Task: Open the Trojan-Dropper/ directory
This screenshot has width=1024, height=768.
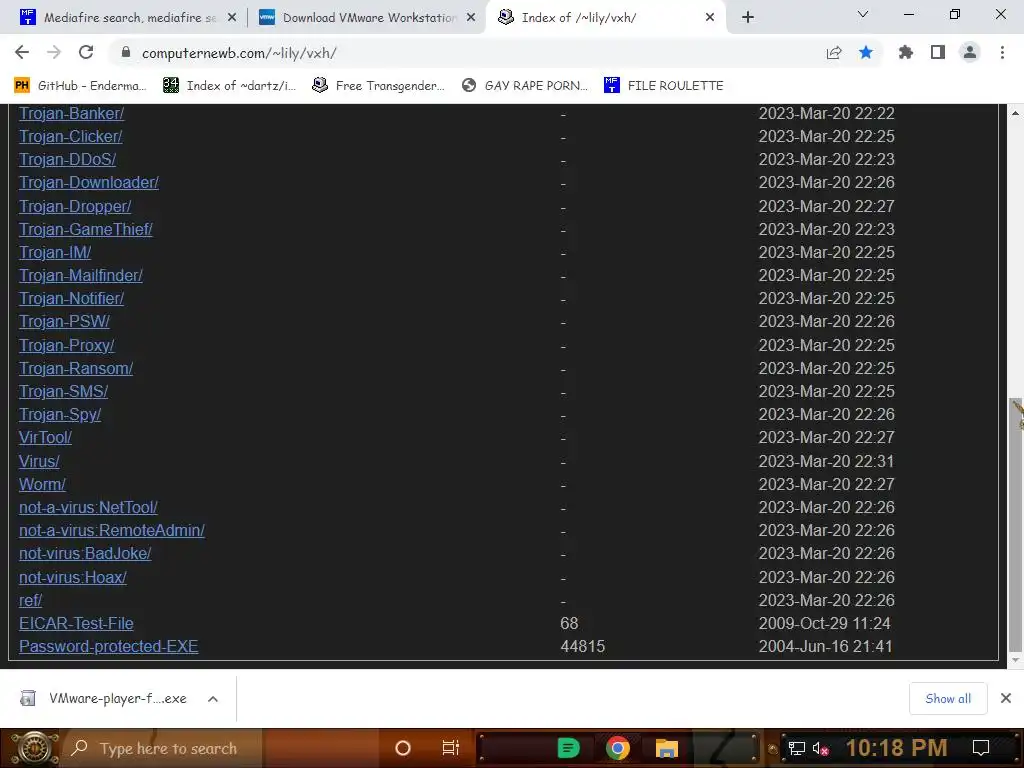Action: click(x=75, y=206)
